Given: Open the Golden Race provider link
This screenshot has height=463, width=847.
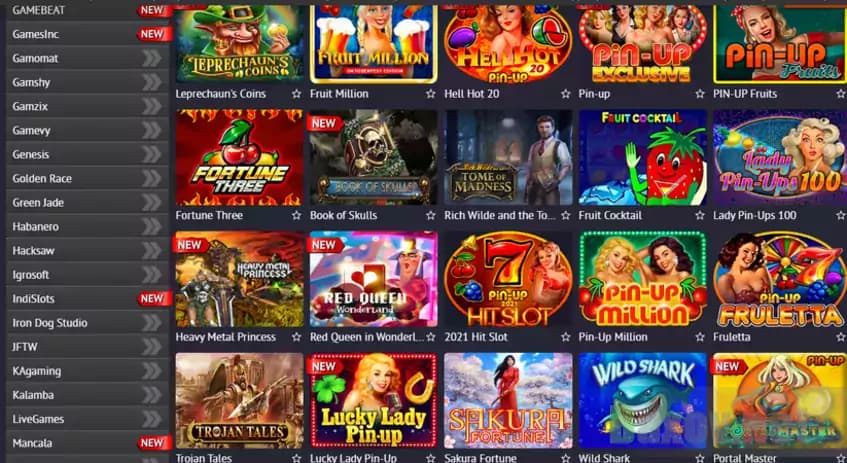Looking at the screenshot, I should coord(87,178).
